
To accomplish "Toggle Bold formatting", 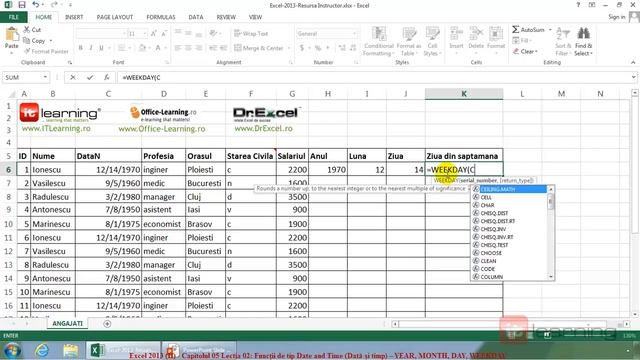I will coord(81,48).
